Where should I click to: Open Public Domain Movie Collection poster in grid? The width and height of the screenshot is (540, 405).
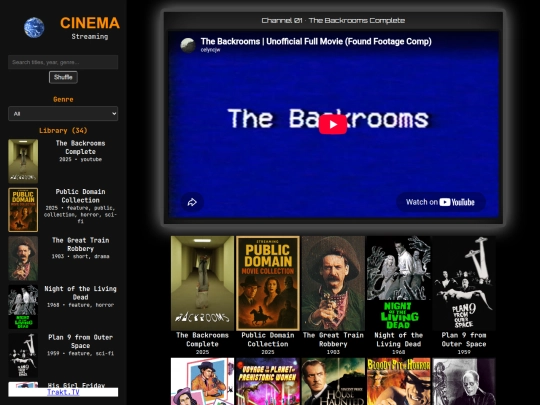click(x=268, y=283)
